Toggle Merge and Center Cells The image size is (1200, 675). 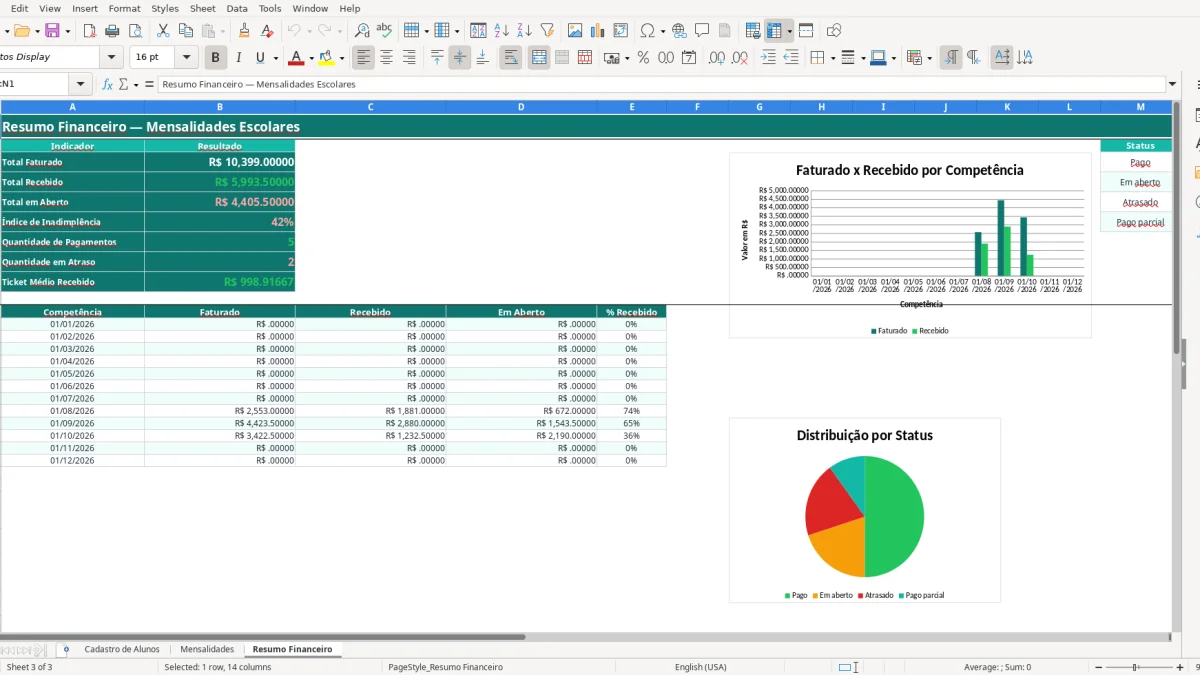point(539,58)
